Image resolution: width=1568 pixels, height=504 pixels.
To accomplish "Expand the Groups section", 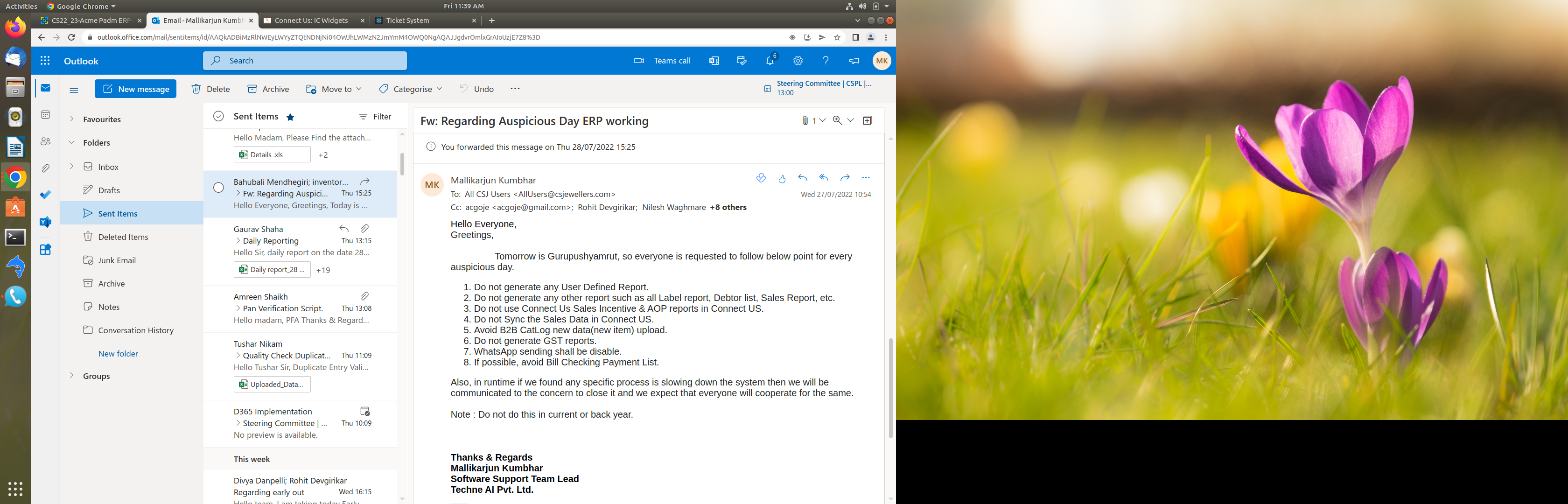I will coord(71,376).
